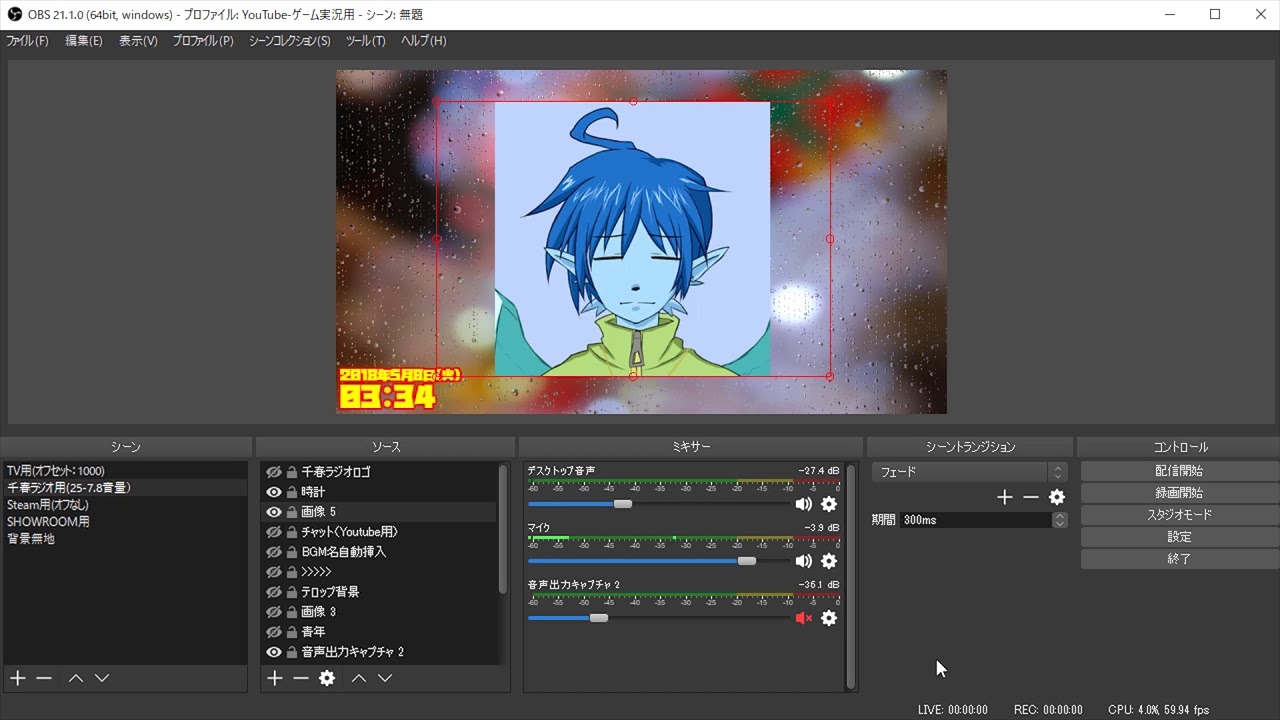Move scene up with the arrow icon
This screenshot has height=720, width=1280.
(x=76, y=678)
